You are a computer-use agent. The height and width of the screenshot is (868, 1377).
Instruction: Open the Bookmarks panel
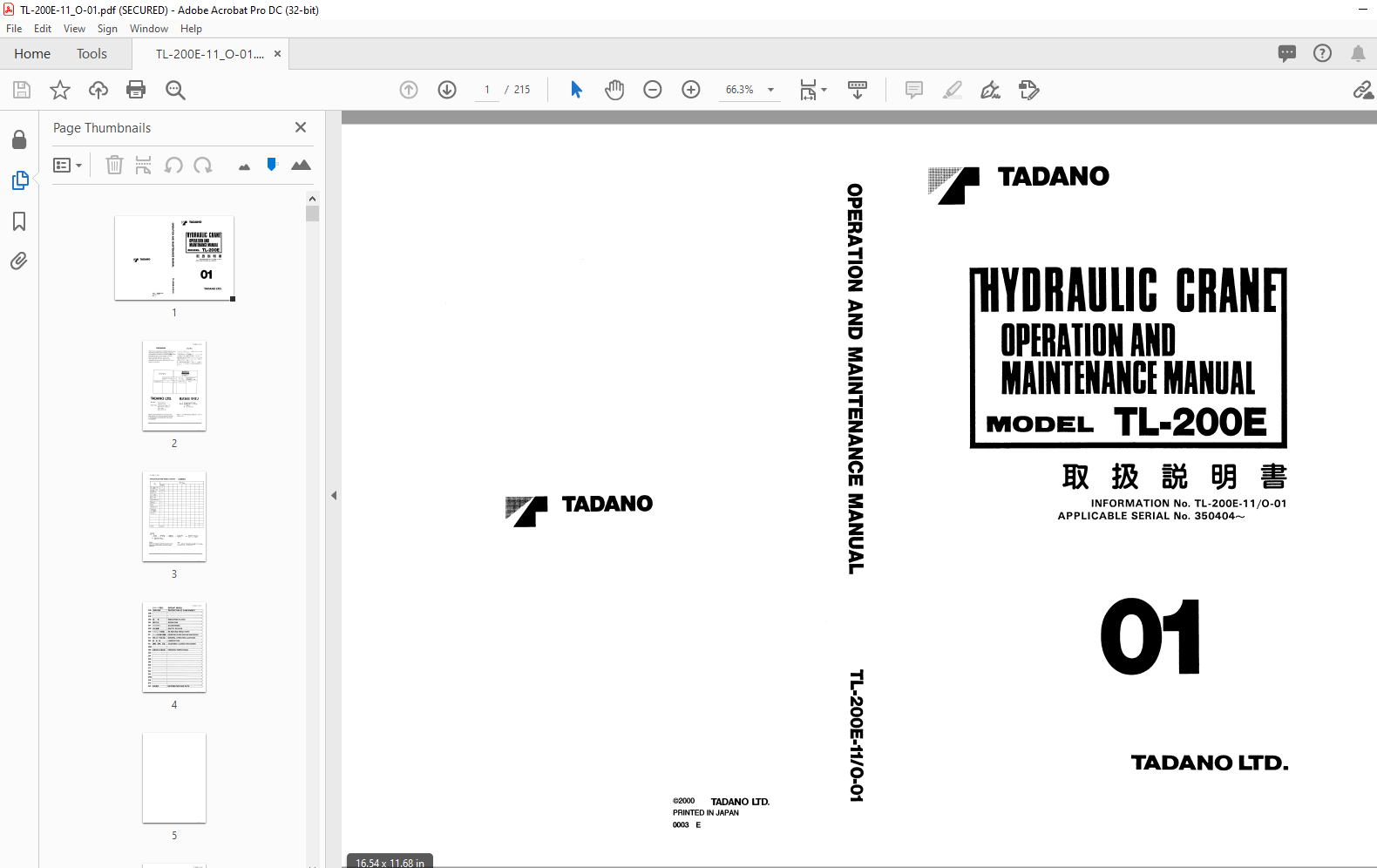point(19,221)
